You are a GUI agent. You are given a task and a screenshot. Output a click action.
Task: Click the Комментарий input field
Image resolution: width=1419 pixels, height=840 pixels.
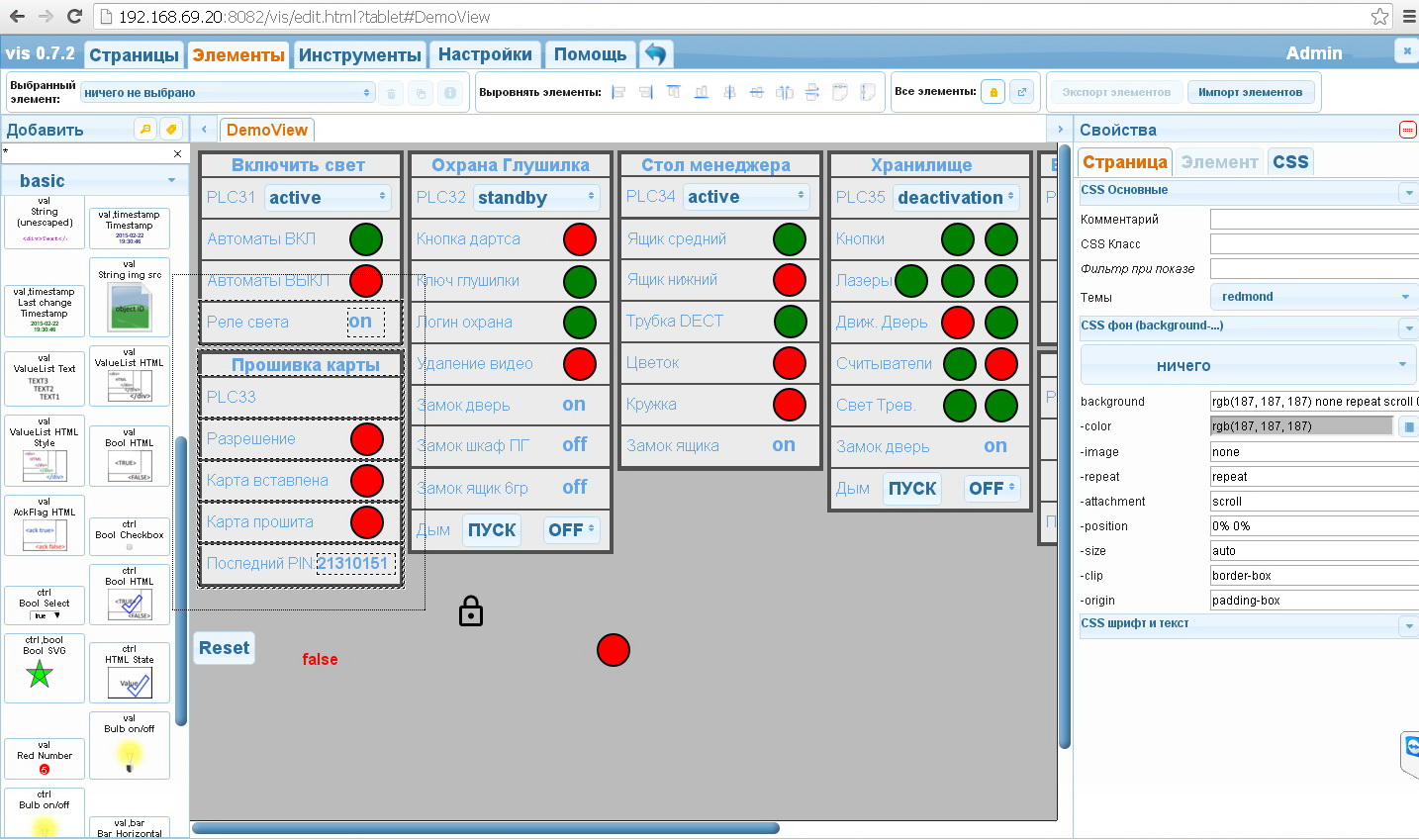[1314, 219]
